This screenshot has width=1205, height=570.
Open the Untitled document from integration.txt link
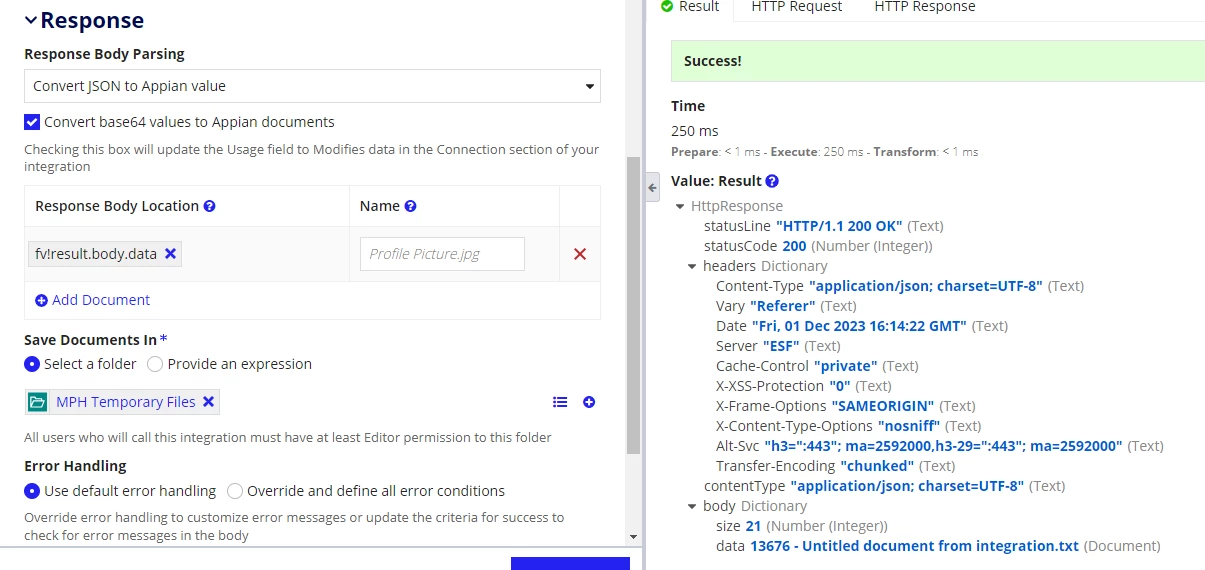point(914,546)
